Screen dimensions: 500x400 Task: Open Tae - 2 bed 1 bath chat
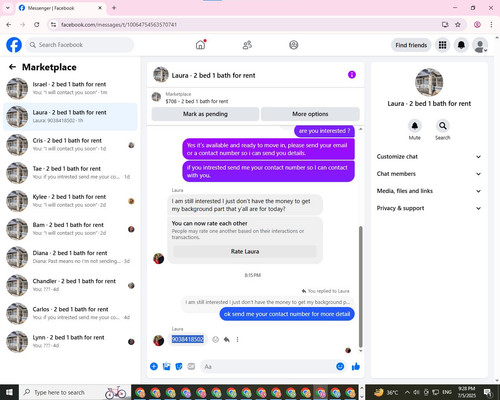(70, 173)
